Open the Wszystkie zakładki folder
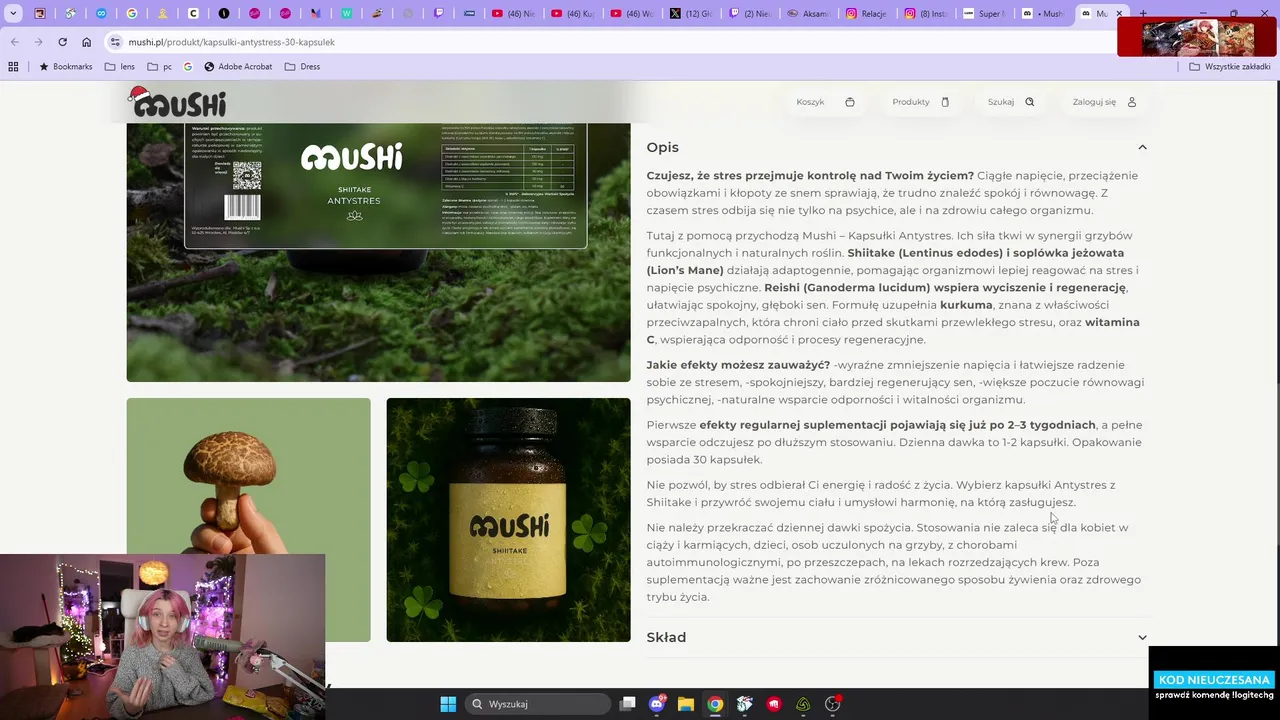Screen dimensions: 1280x720 1229,67
